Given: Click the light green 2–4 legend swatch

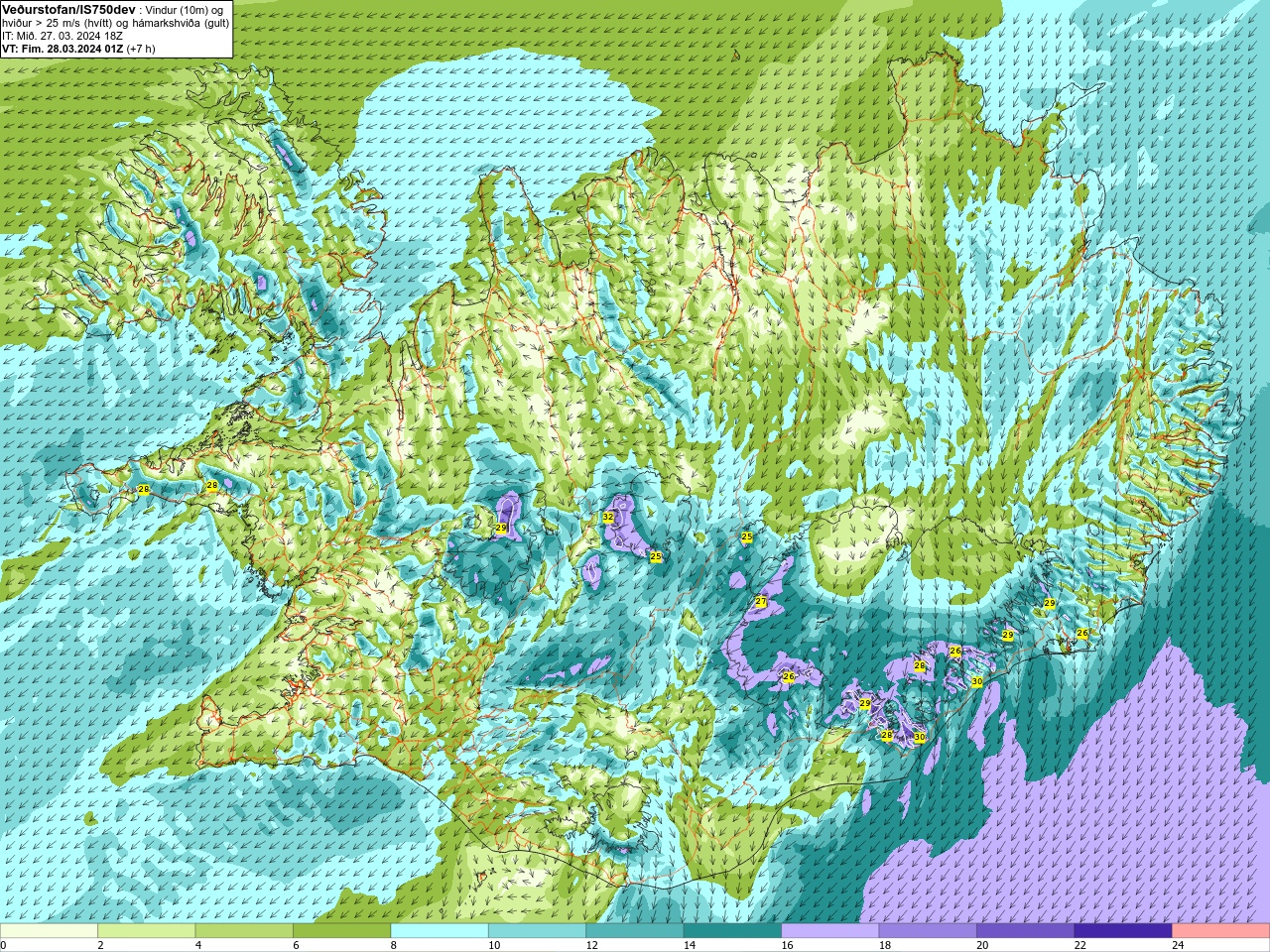Looking at the screenshot, I should 146,931.
